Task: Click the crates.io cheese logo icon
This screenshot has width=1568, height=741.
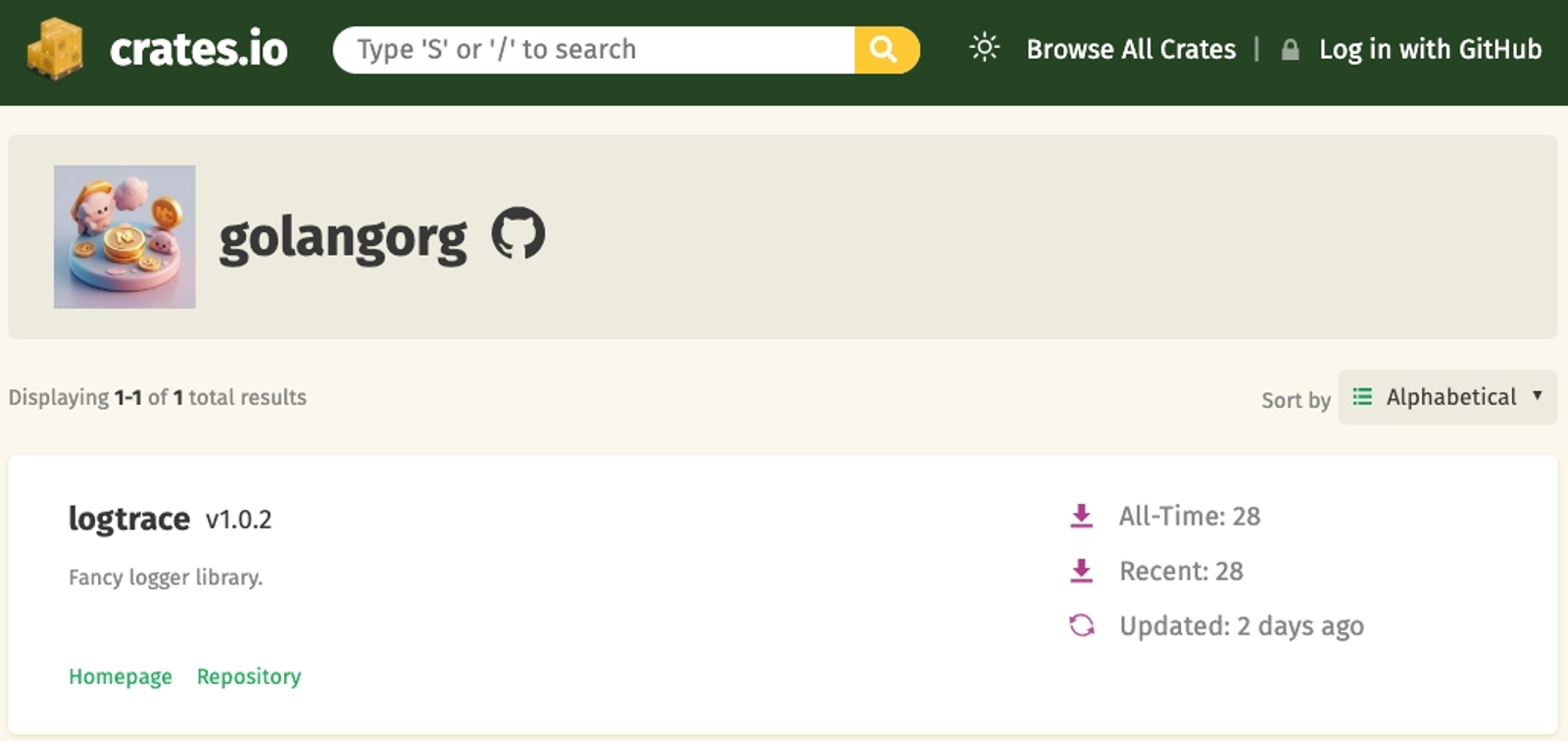Action: [x=55, y=49]
